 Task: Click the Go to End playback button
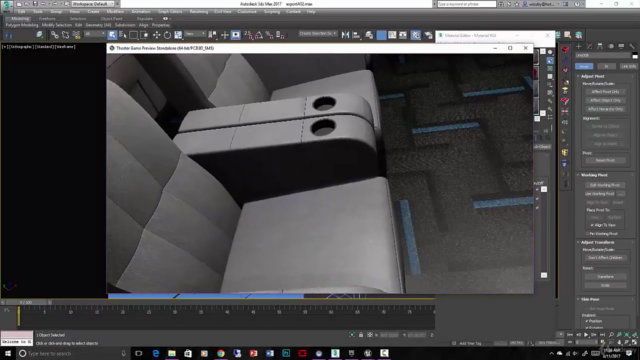click(602, 335)
